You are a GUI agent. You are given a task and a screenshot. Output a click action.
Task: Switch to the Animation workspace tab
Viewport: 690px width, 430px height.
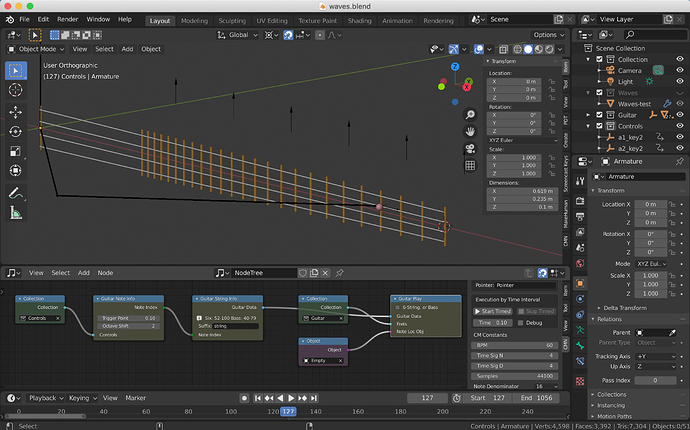397,21
